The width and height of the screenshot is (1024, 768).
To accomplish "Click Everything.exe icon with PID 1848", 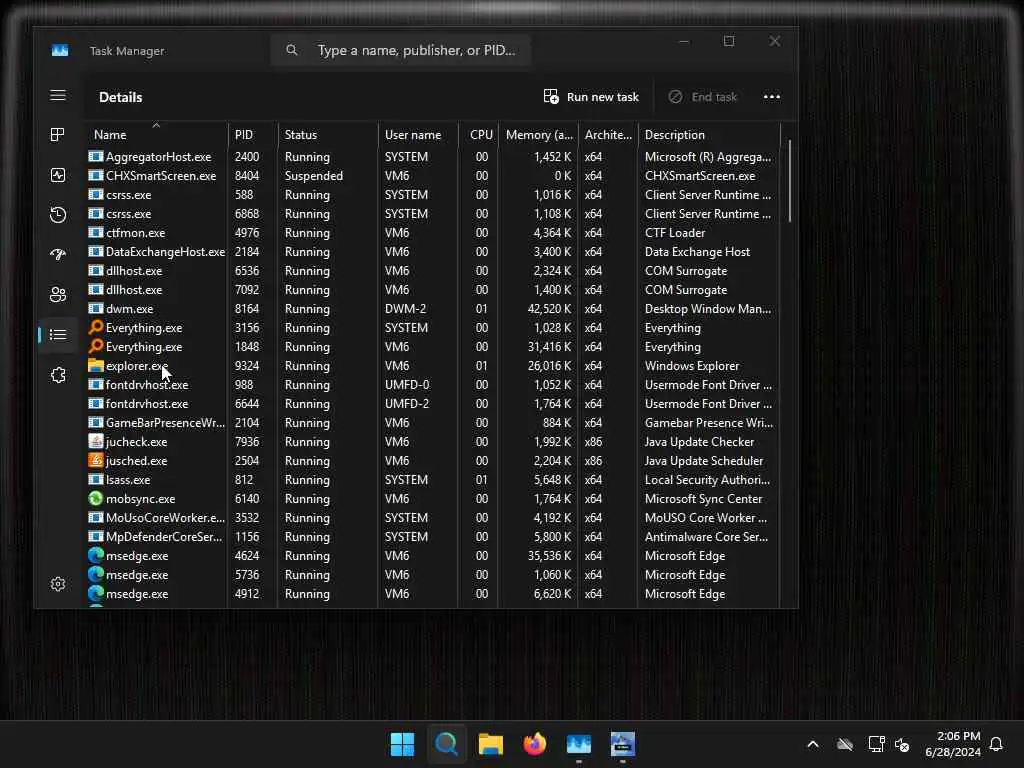I will 96,346.
